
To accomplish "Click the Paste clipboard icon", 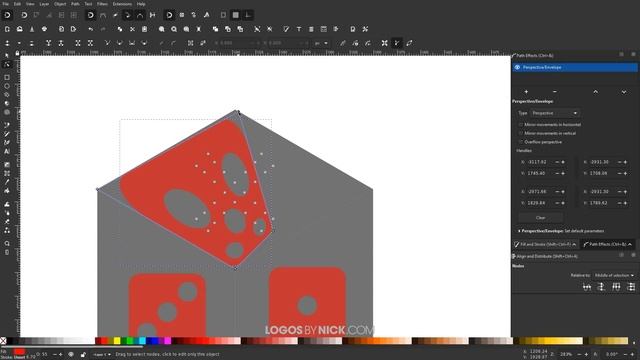I will 144,29.
